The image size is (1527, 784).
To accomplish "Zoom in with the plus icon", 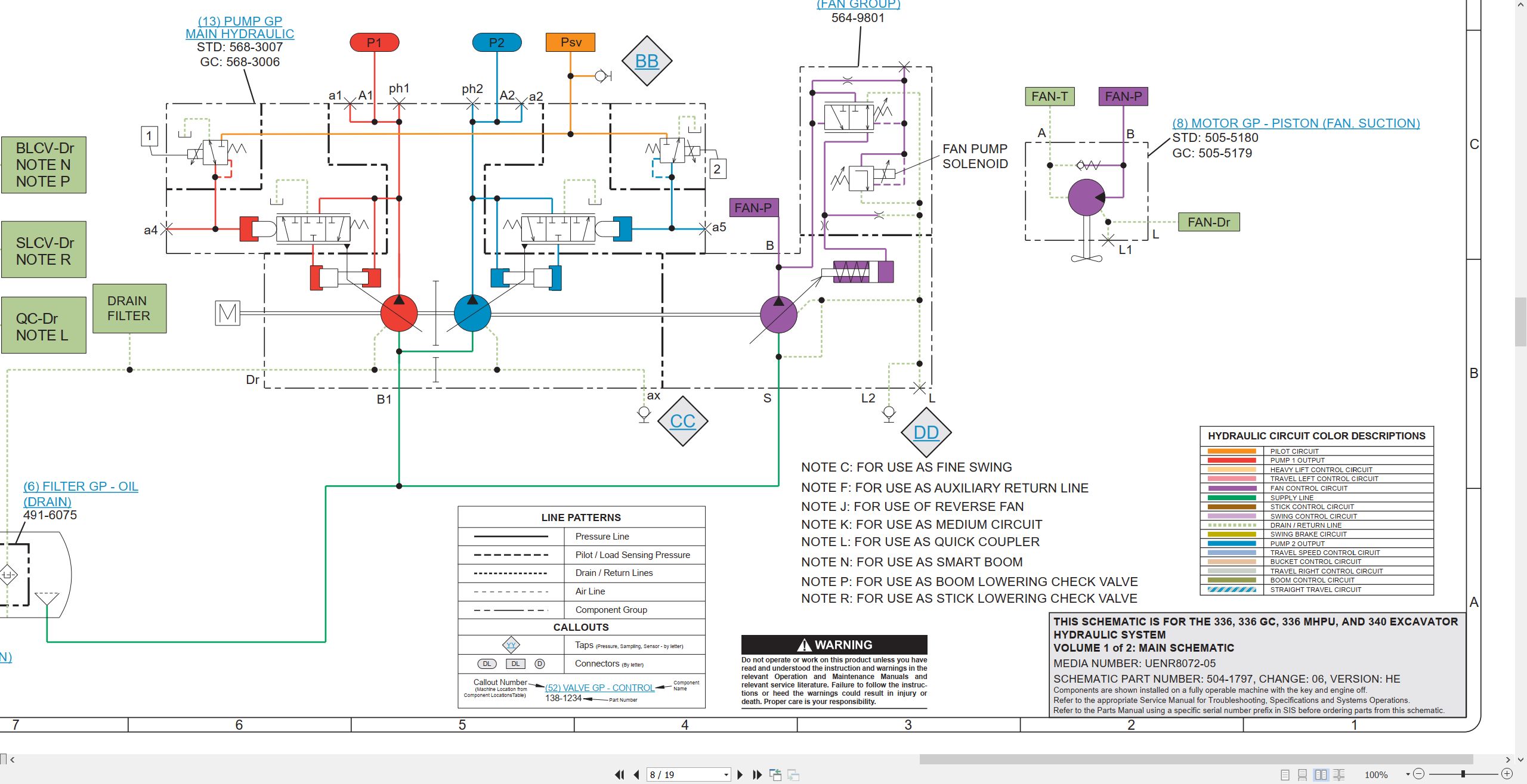I will [1507, 774].
